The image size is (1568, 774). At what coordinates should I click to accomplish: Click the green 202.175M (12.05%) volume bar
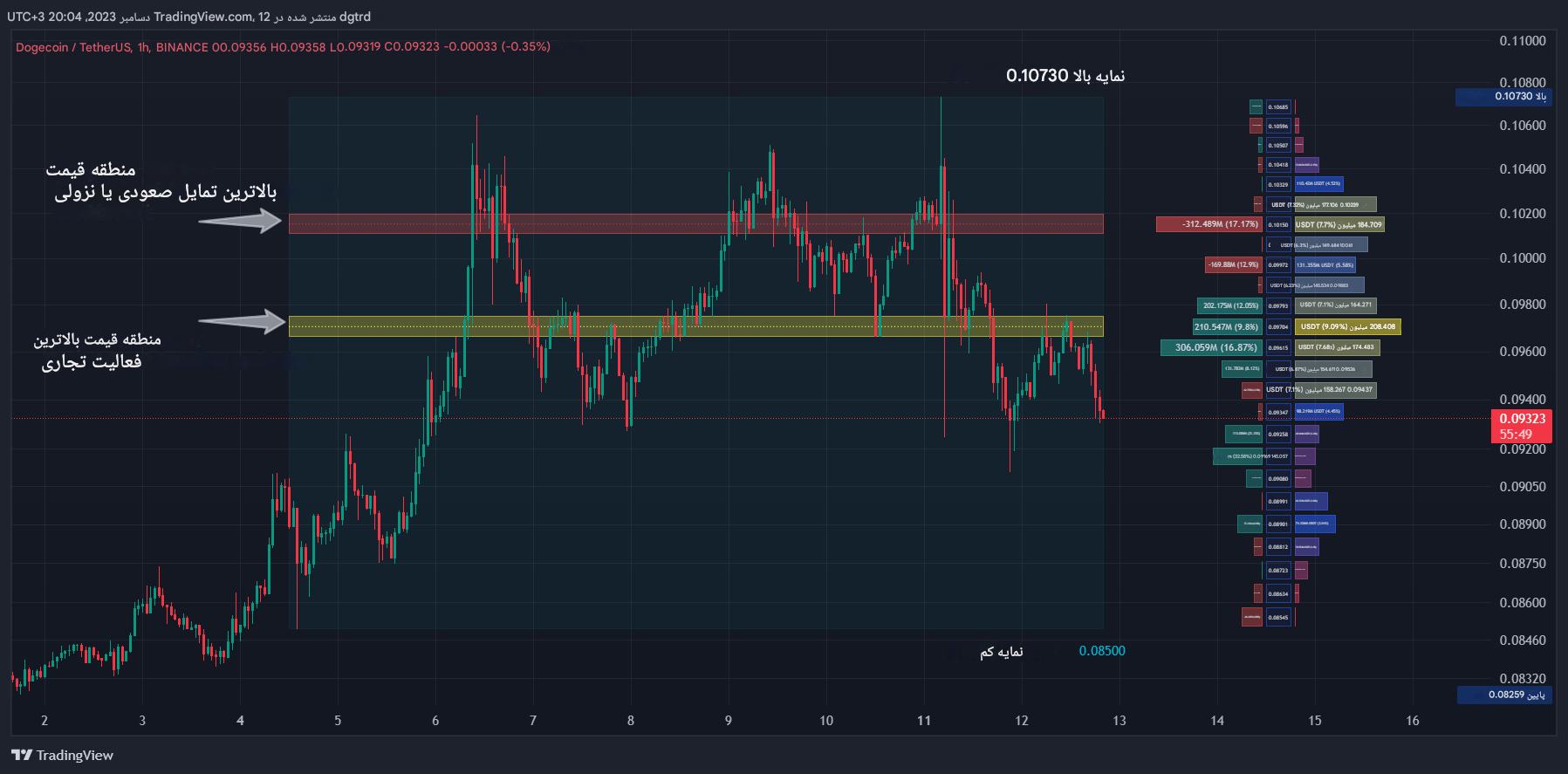(x=1229, y=305)
